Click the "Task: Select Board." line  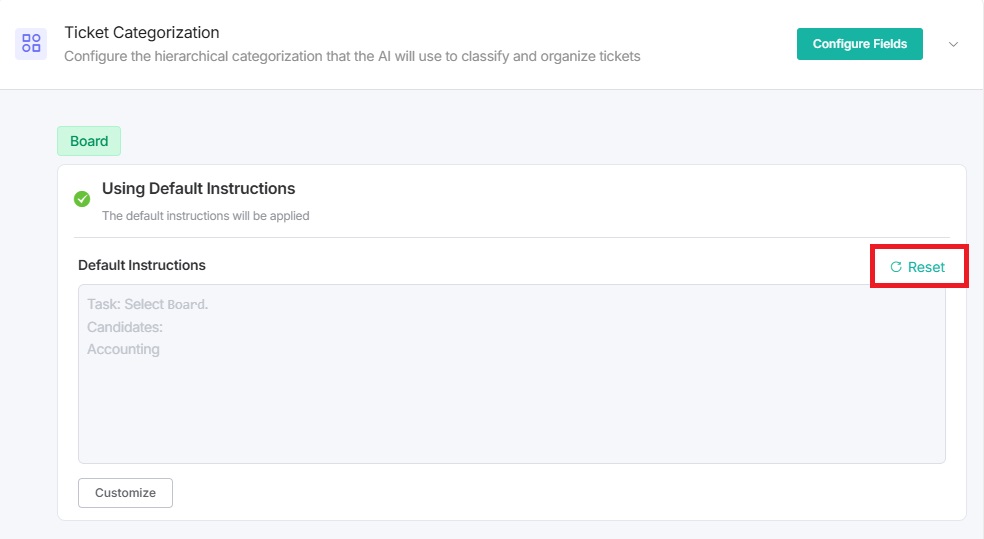pyautogui.click(x=147, y=304)
